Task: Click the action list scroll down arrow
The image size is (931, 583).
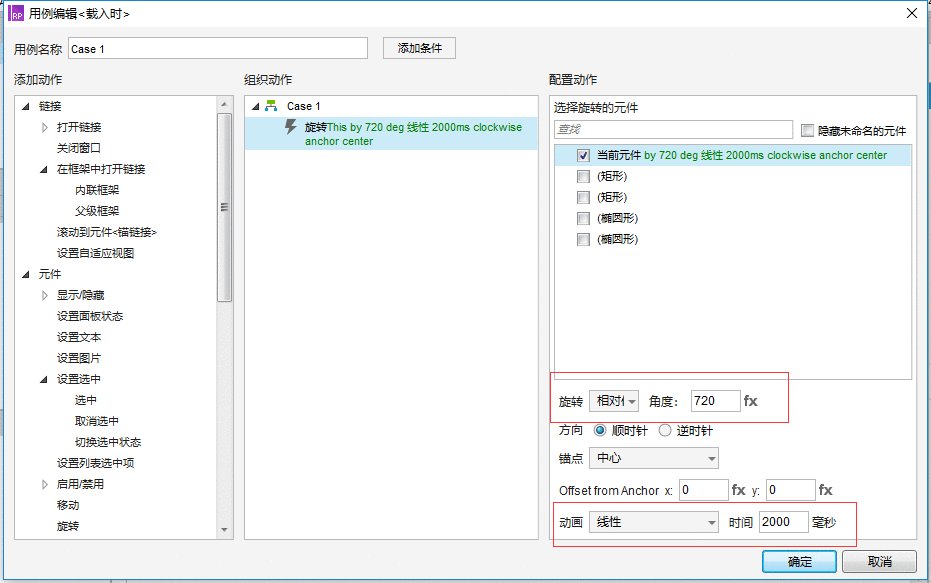Action: tap(224, 530)
